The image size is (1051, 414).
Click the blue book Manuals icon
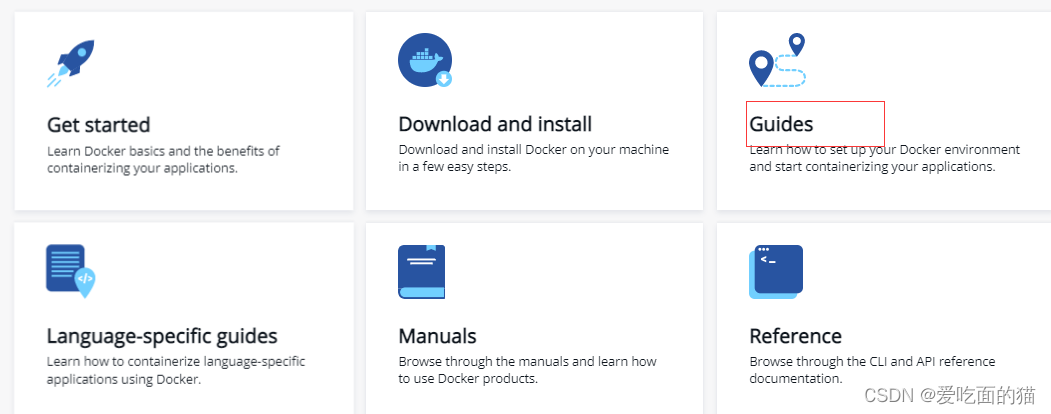pos(422,271)
